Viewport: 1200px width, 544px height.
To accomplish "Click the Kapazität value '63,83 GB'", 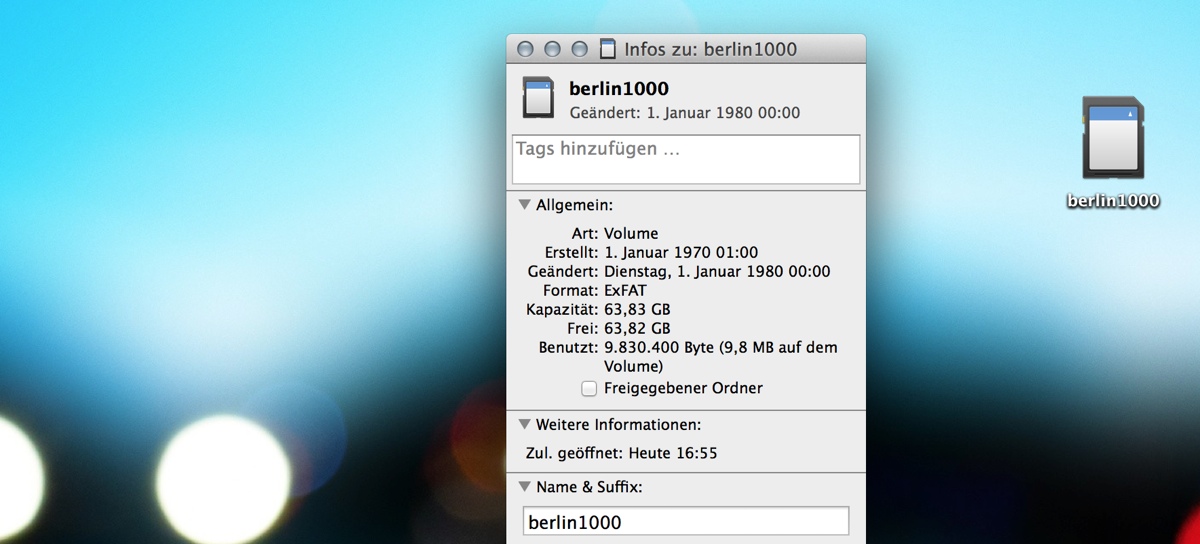I will [637, 309].
